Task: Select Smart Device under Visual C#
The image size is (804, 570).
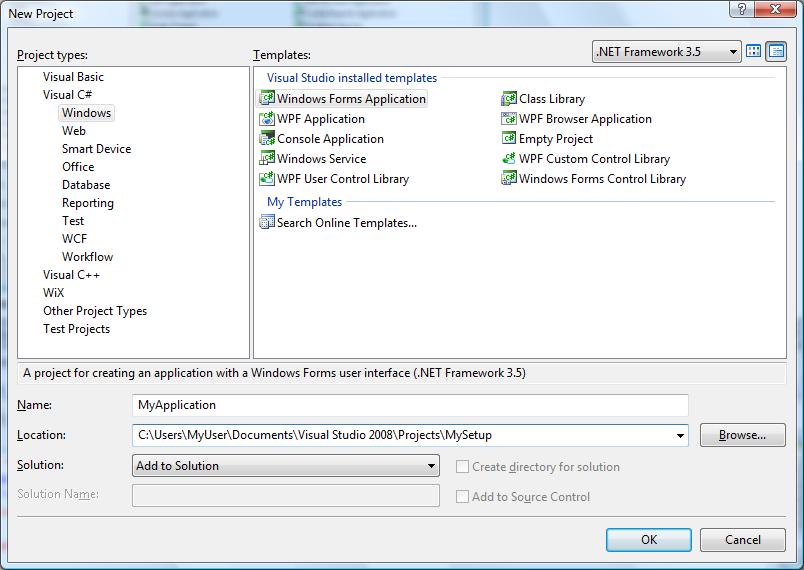Action: click(96, 149)
